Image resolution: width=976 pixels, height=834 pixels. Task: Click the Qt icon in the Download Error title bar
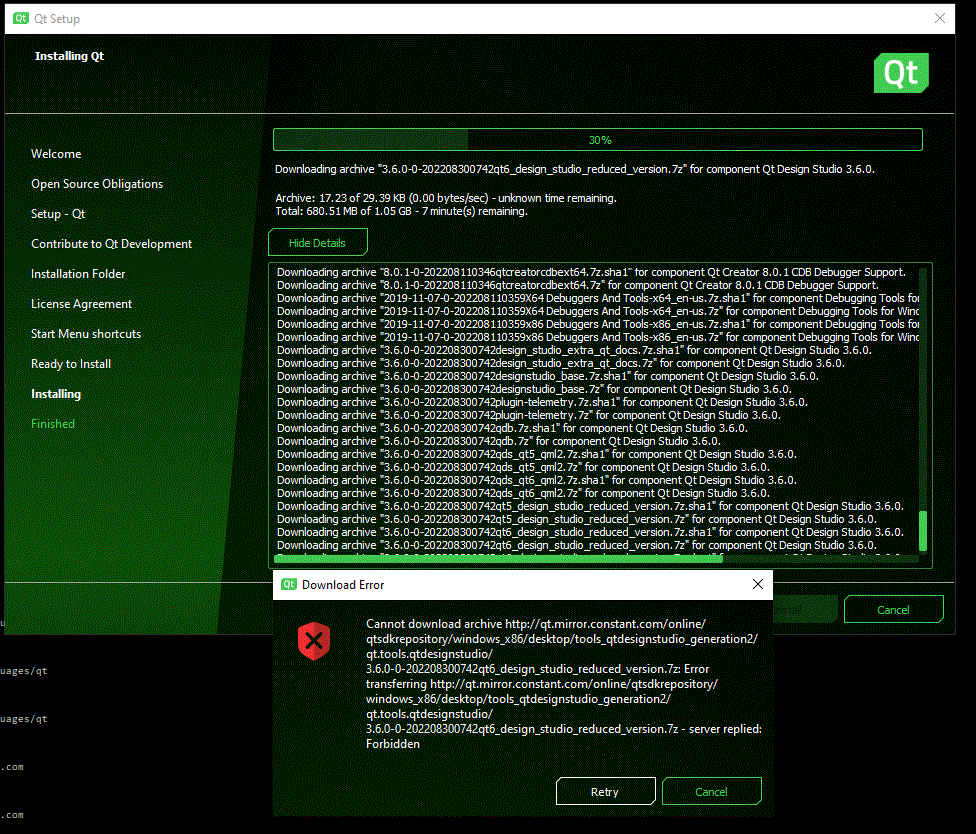289,584
